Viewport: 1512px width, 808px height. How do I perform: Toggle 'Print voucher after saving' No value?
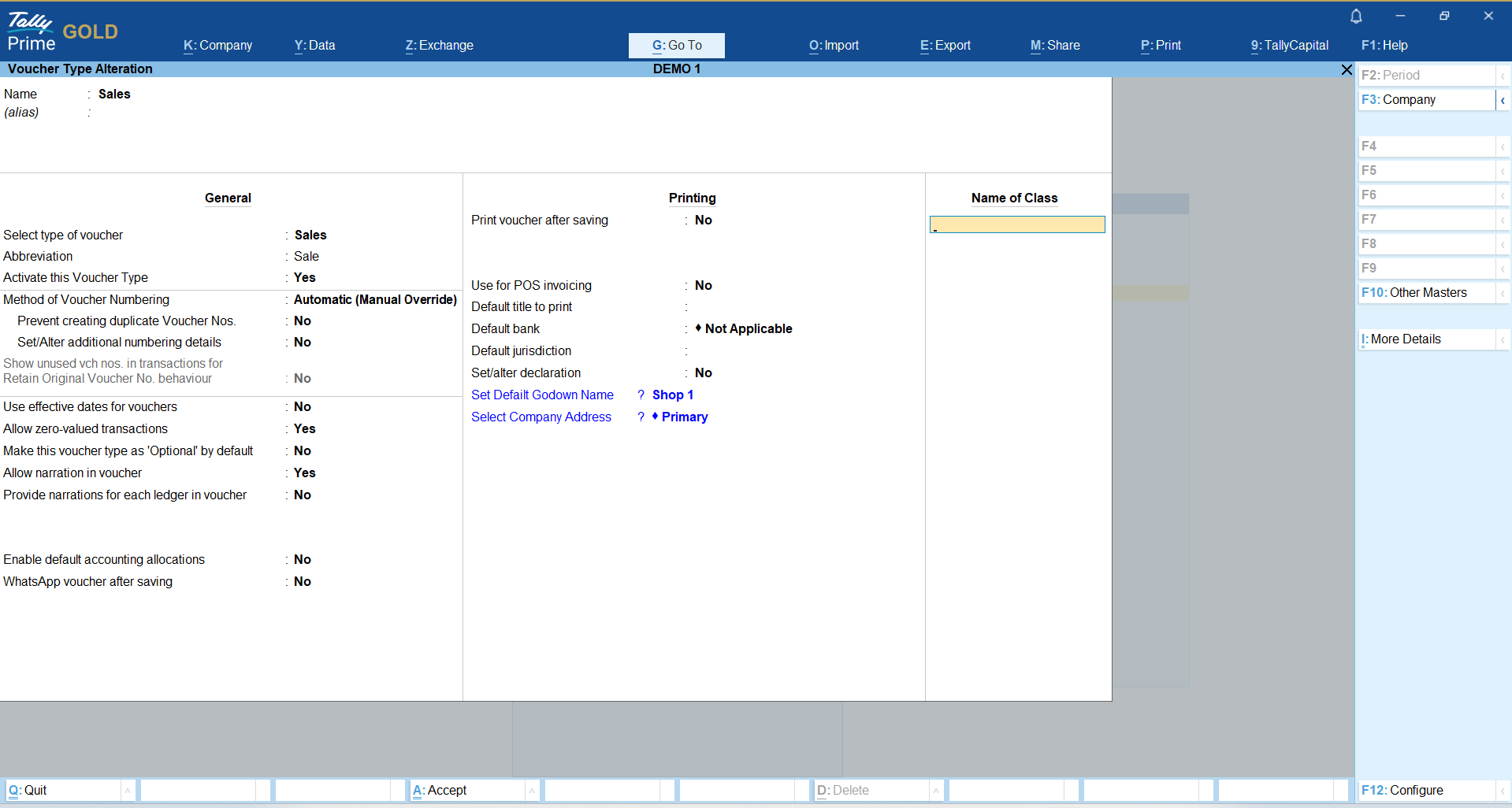click(704, 221)
